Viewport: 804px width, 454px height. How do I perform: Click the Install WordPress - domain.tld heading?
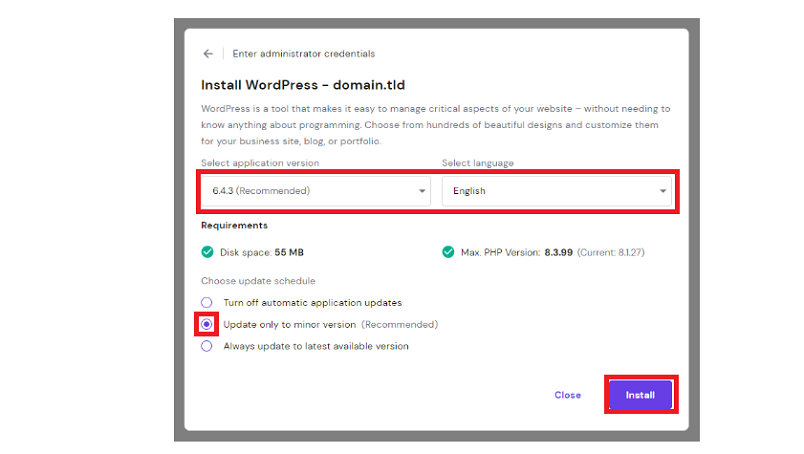[303, 85]
